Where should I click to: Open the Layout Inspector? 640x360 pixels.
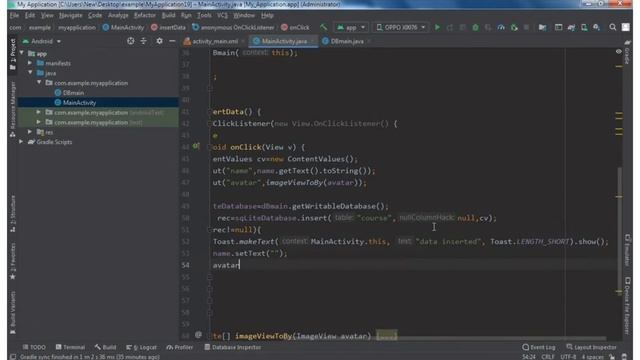click(591, 347)
